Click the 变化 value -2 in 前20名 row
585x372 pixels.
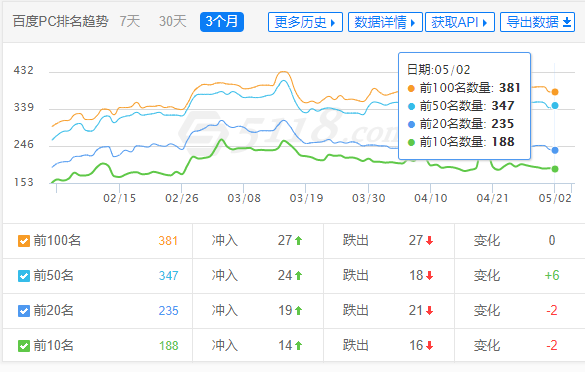[x=552, y=310]
